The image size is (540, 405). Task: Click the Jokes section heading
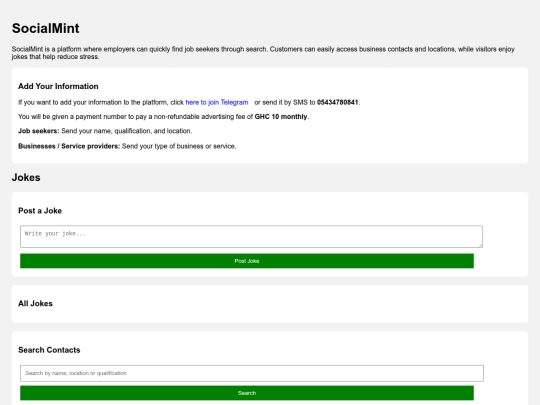tap(26, 177)
